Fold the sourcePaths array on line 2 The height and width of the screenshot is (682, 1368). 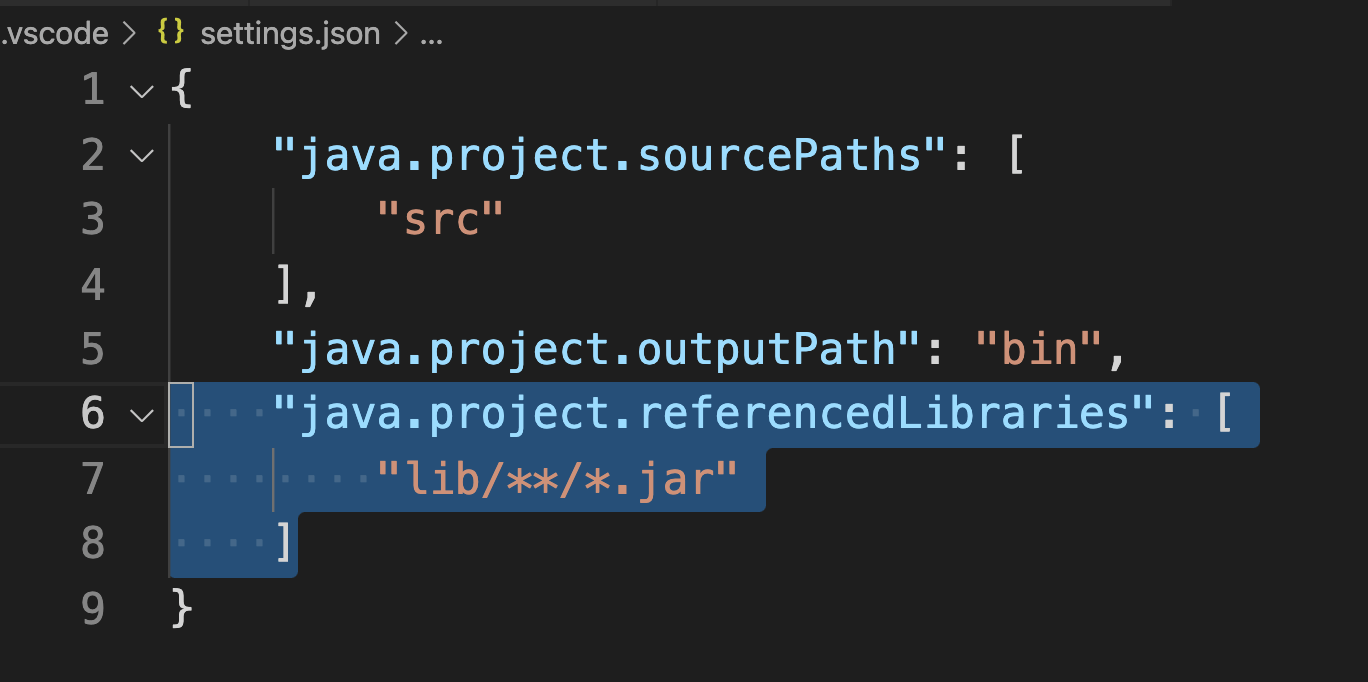(x=143, y=156)
